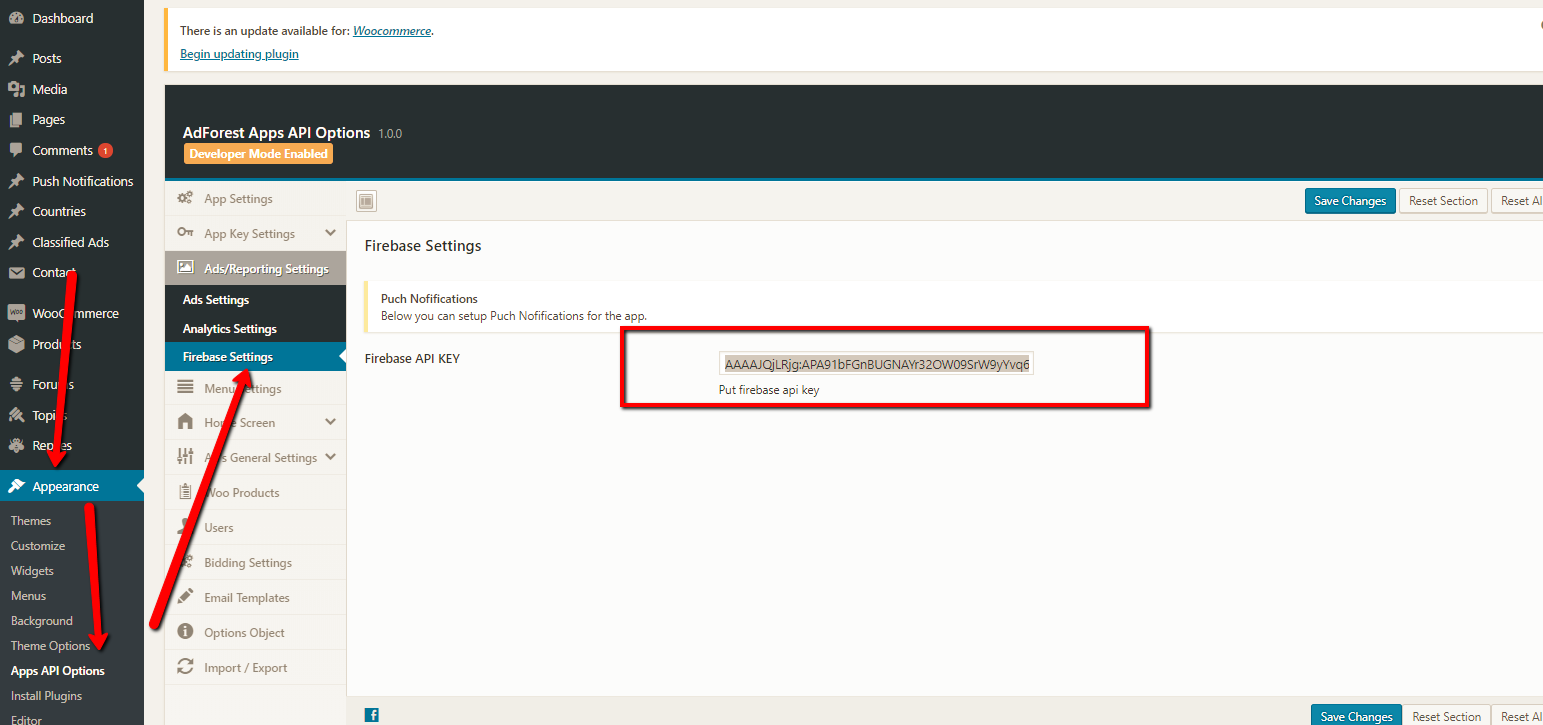
Task: Click the expand all sections icon
Action: tap(367, 201)
